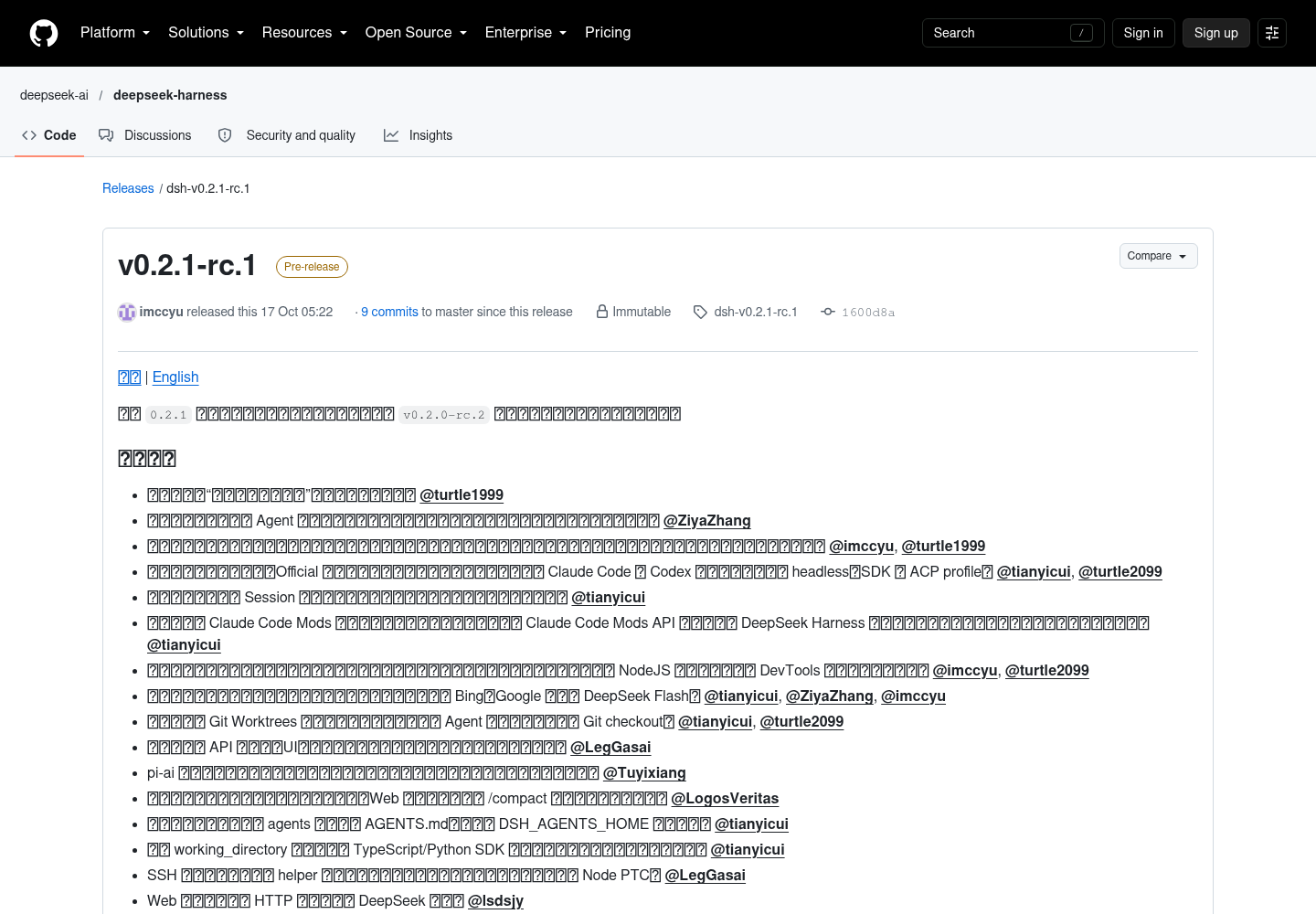Open @imccyu mention in DevTools bullet
Image resolution: width=1316 pixels, height=914 pixels.
[964, 670]
